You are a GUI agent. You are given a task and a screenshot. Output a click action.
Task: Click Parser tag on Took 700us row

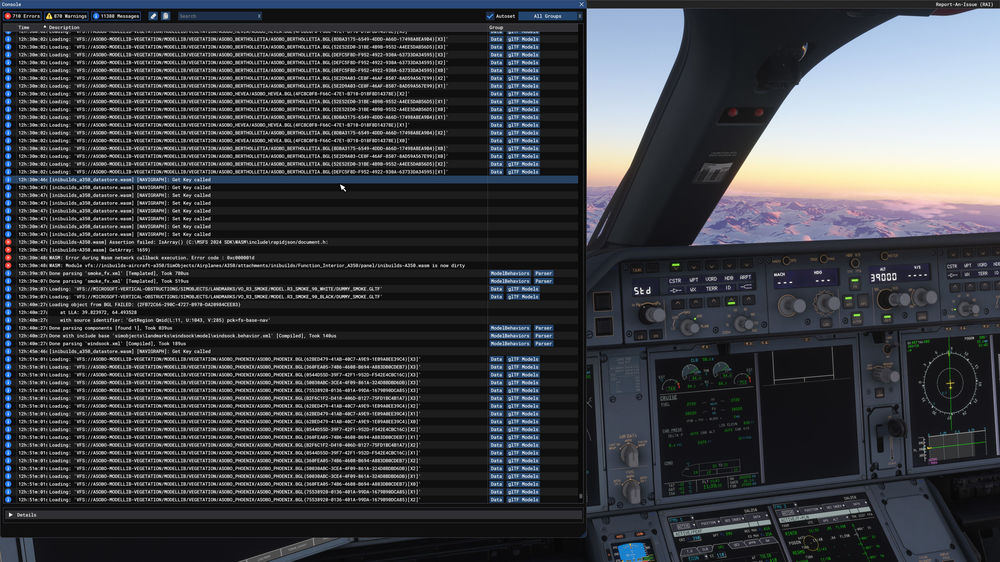tap(543, 273)
